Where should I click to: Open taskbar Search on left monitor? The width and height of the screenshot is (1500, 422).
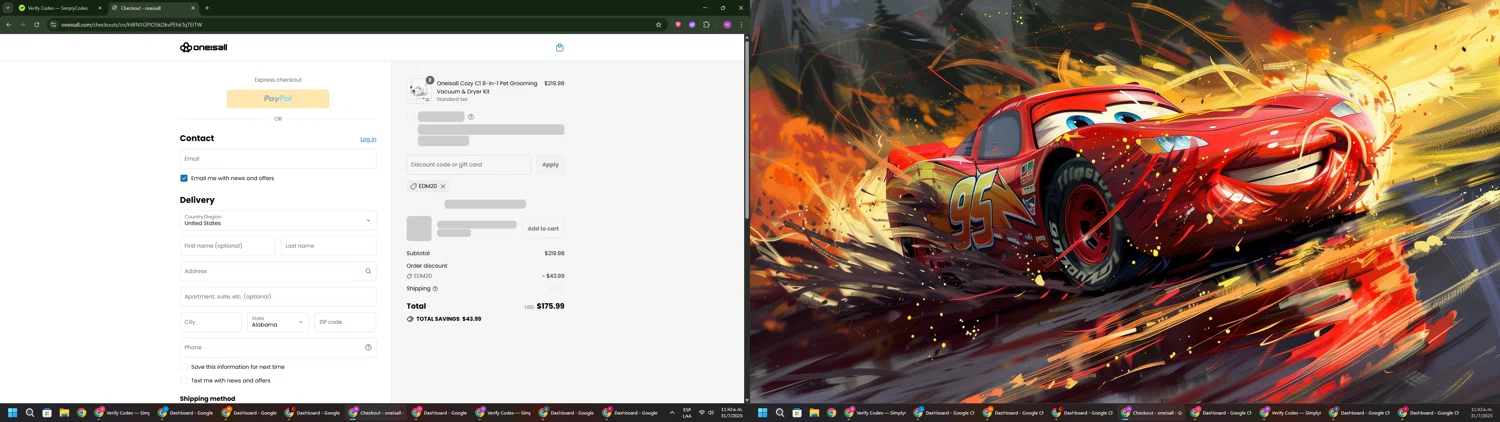coord(30,412)
